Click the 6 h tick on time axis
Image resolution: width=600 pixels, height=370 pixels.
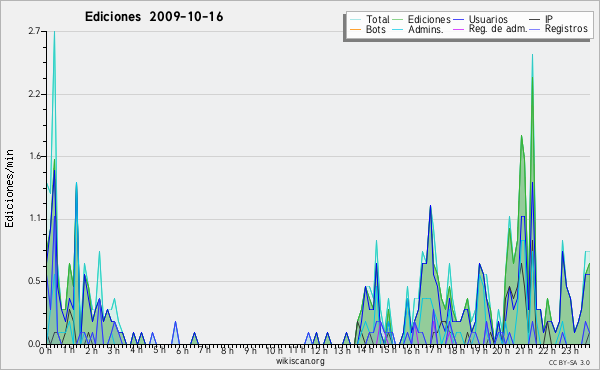click(182, 351)
